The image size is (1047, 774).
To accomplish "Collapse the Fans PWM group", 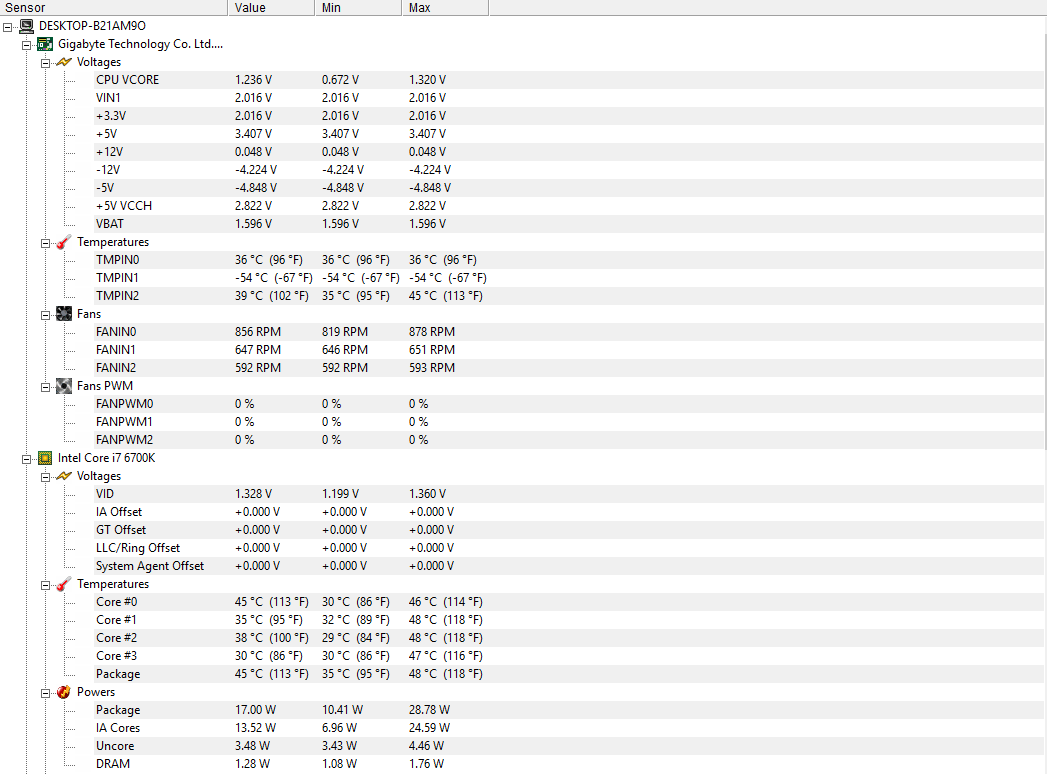I will [45, 387].
